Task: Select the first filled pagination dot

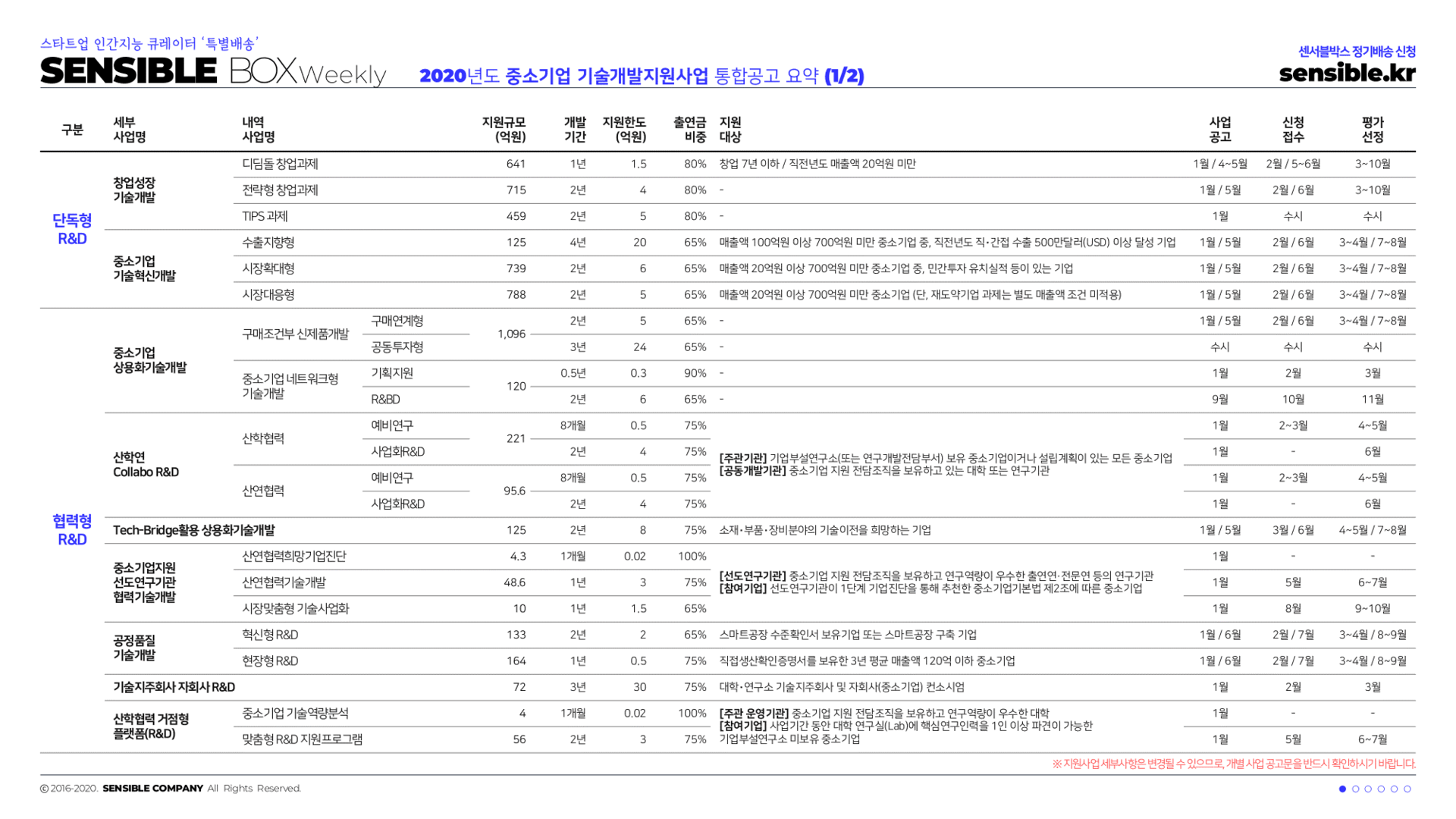Action: (x=1342, y=789)
